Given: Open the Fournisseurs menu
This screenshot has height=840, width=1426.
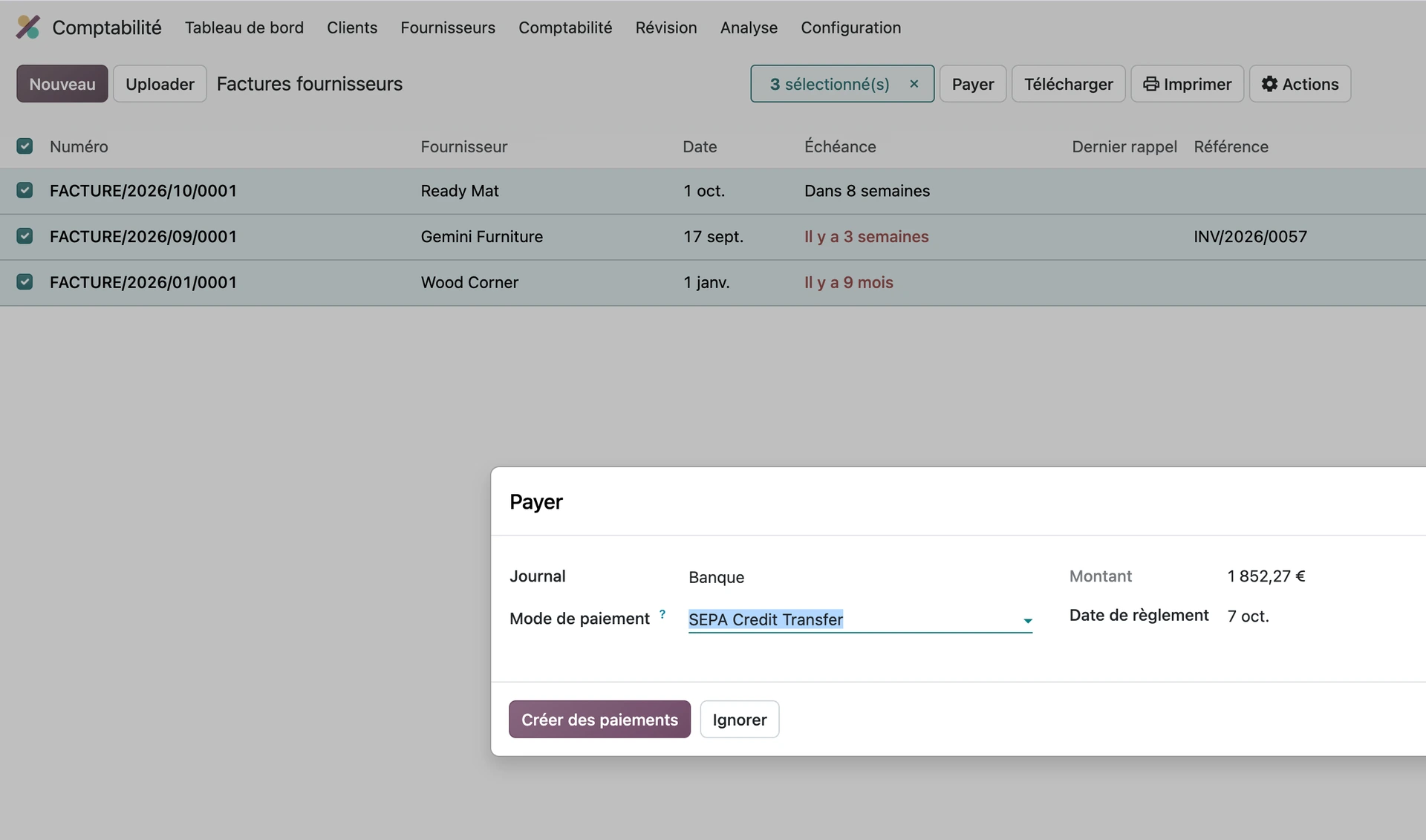Looking at the screenshot, I should 448,27.
